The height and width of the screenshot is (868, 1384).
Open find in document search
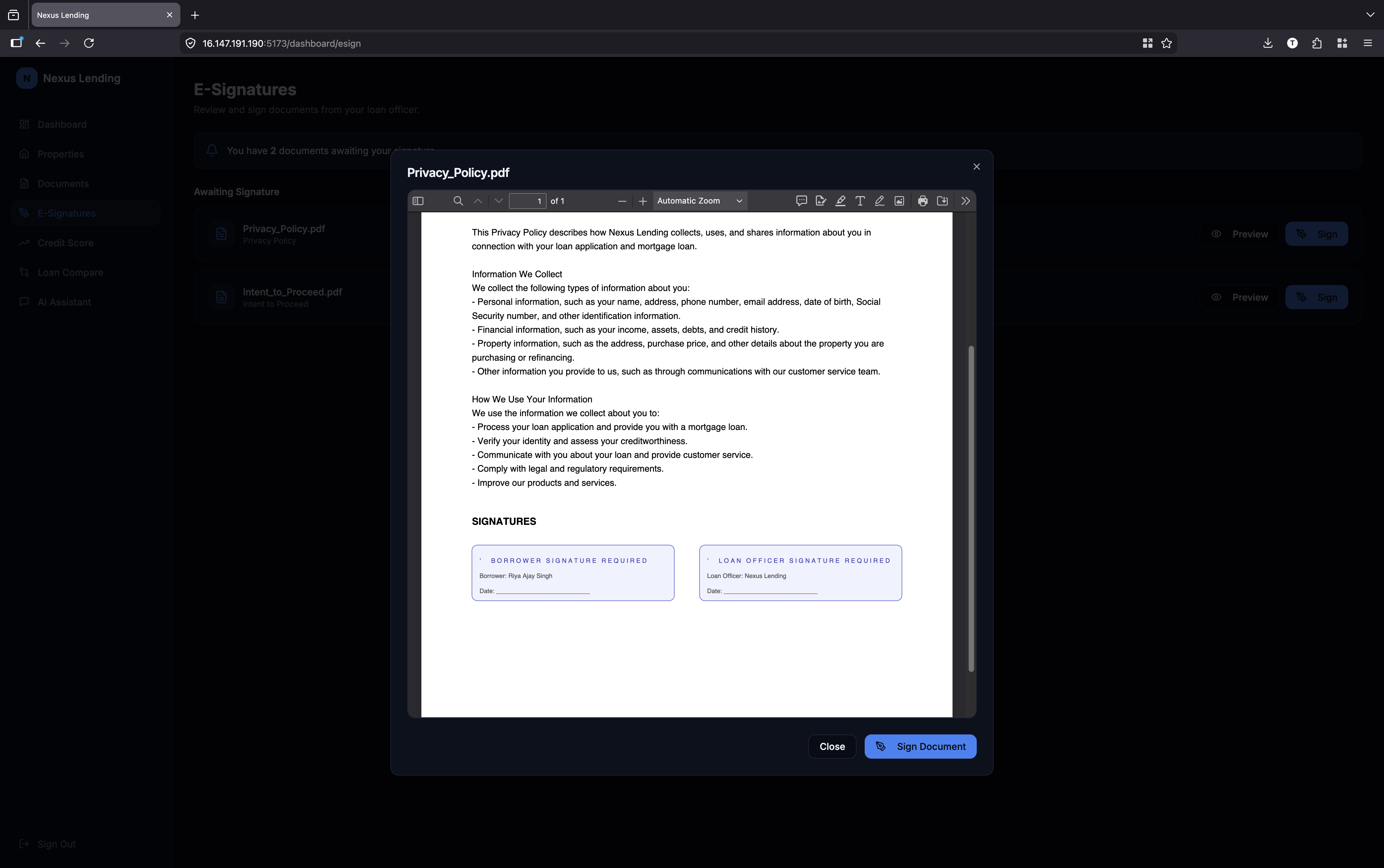[x=458, y=201]
